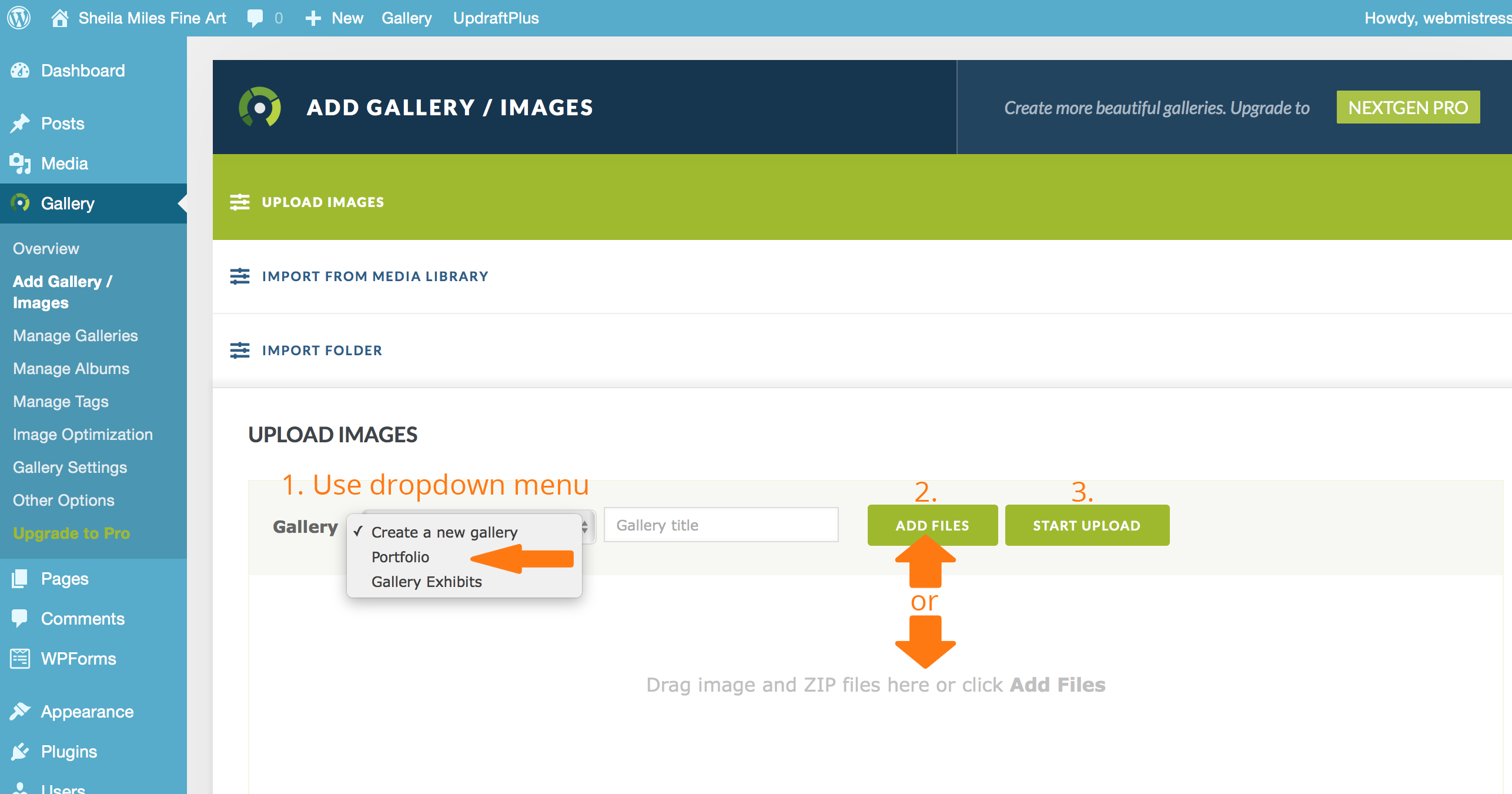1512x794 pixels.
Task: Click the WPForms sidebar icon
Action: tap(20, 659)
